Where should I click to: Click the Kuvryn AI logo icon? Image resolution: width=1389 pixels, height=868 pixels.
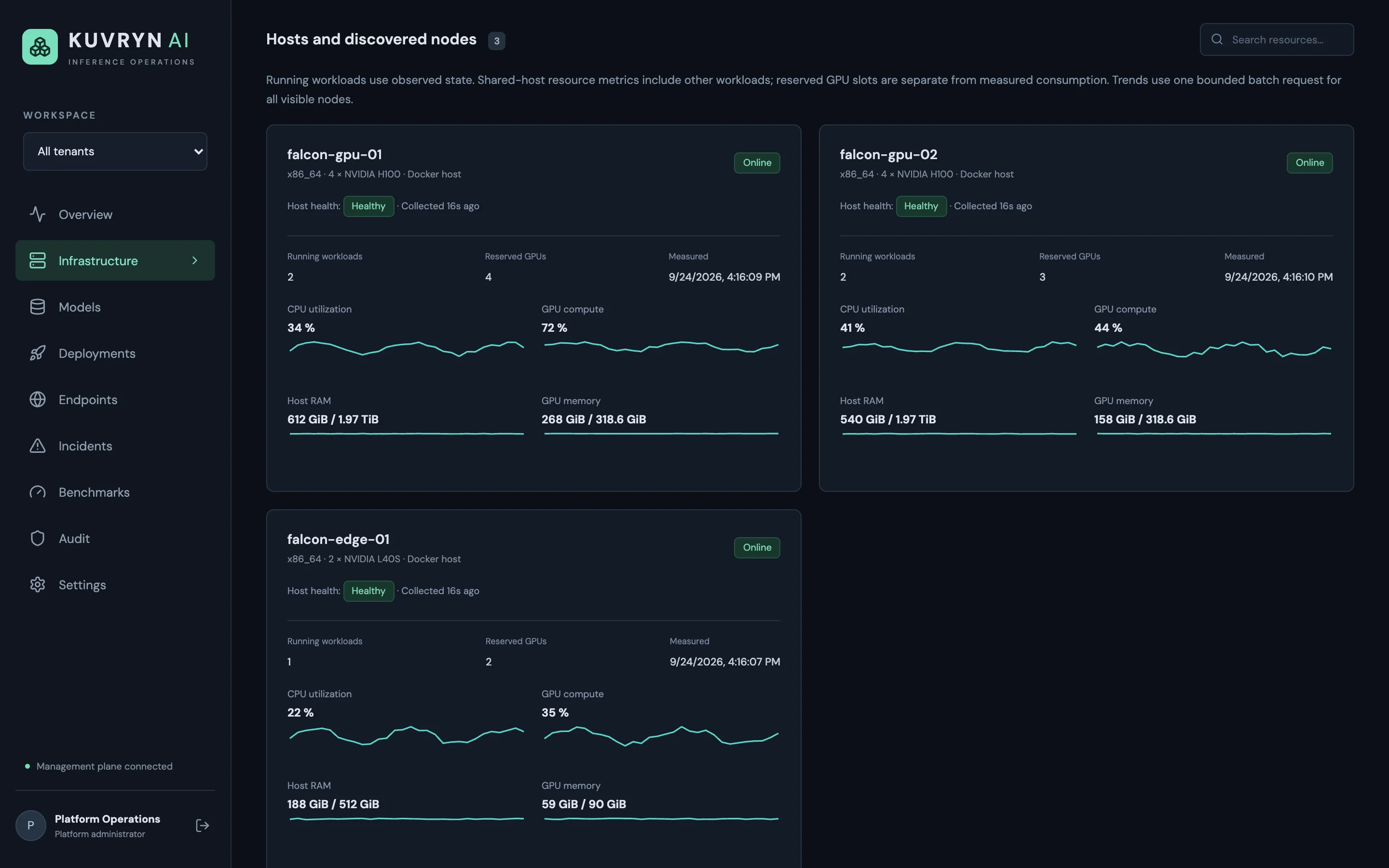[x=40, y=46]
